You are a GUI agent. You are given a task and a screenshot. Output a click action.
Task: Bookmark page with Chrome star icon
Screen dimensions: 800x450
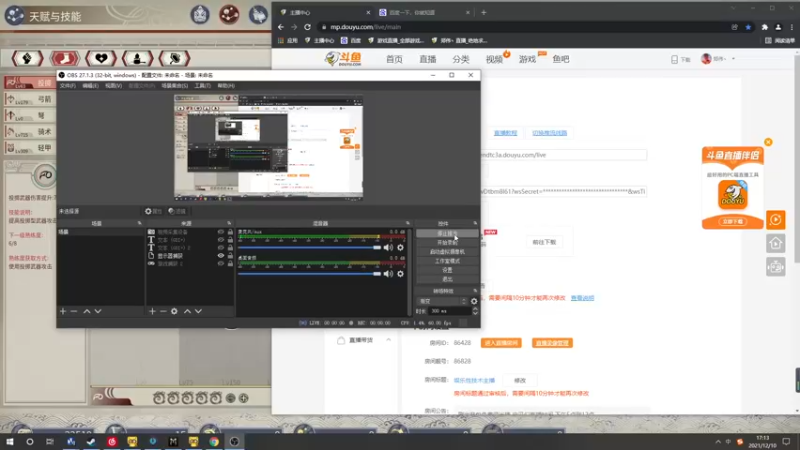[x=748, y=27]
